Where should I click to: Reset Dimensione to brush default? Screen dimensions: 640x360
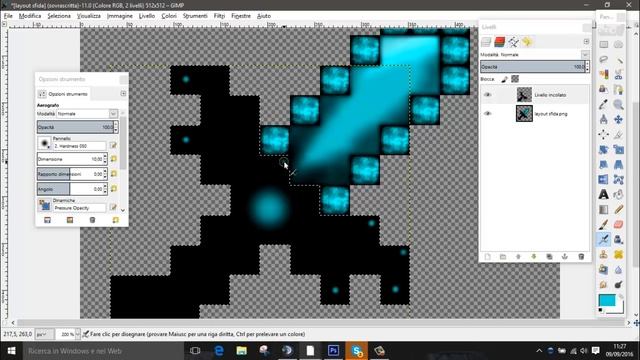pos(114,159)
